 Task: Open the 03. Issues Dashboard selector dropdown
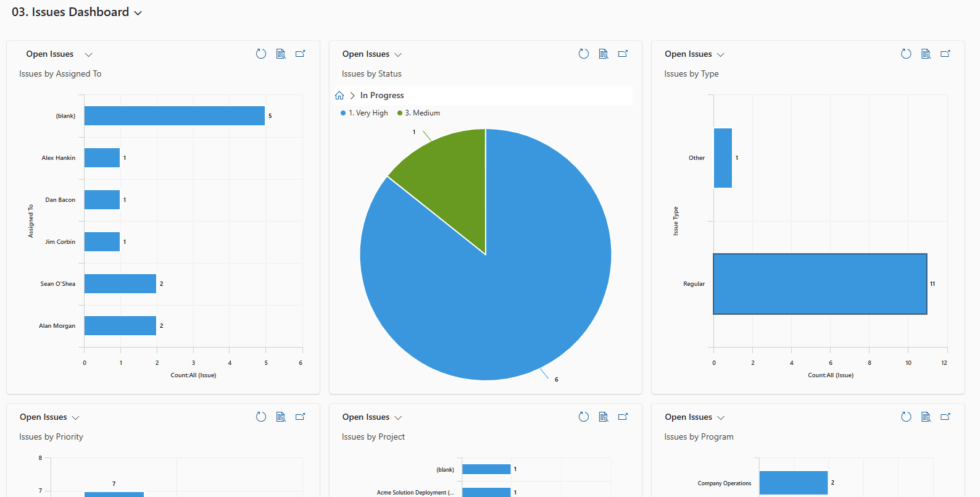pyautogui.click(x=138, y=13)
